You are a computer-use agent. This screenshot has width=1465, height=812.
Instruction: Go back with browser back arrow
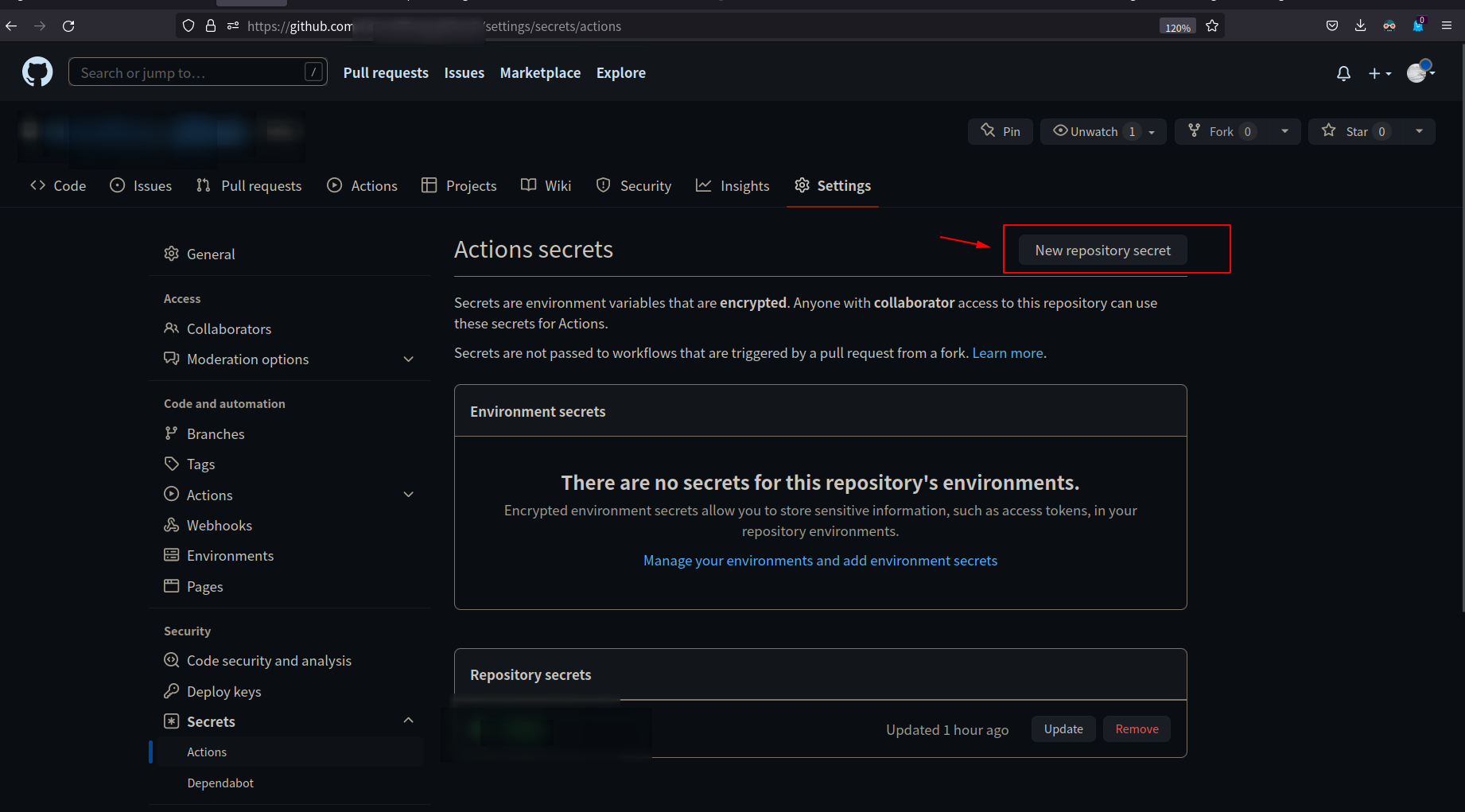(x=11, y=26)
